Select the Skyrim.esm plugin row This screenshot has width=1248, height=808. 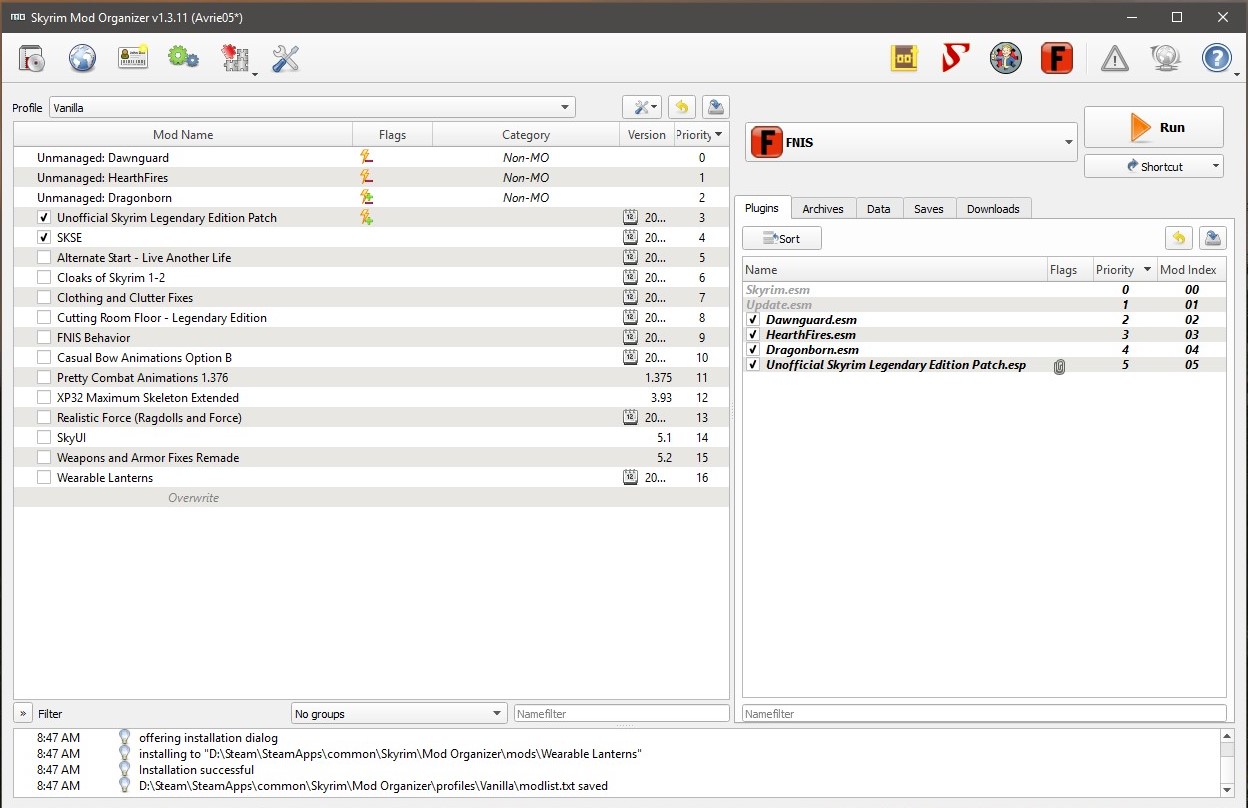point(984,290)
